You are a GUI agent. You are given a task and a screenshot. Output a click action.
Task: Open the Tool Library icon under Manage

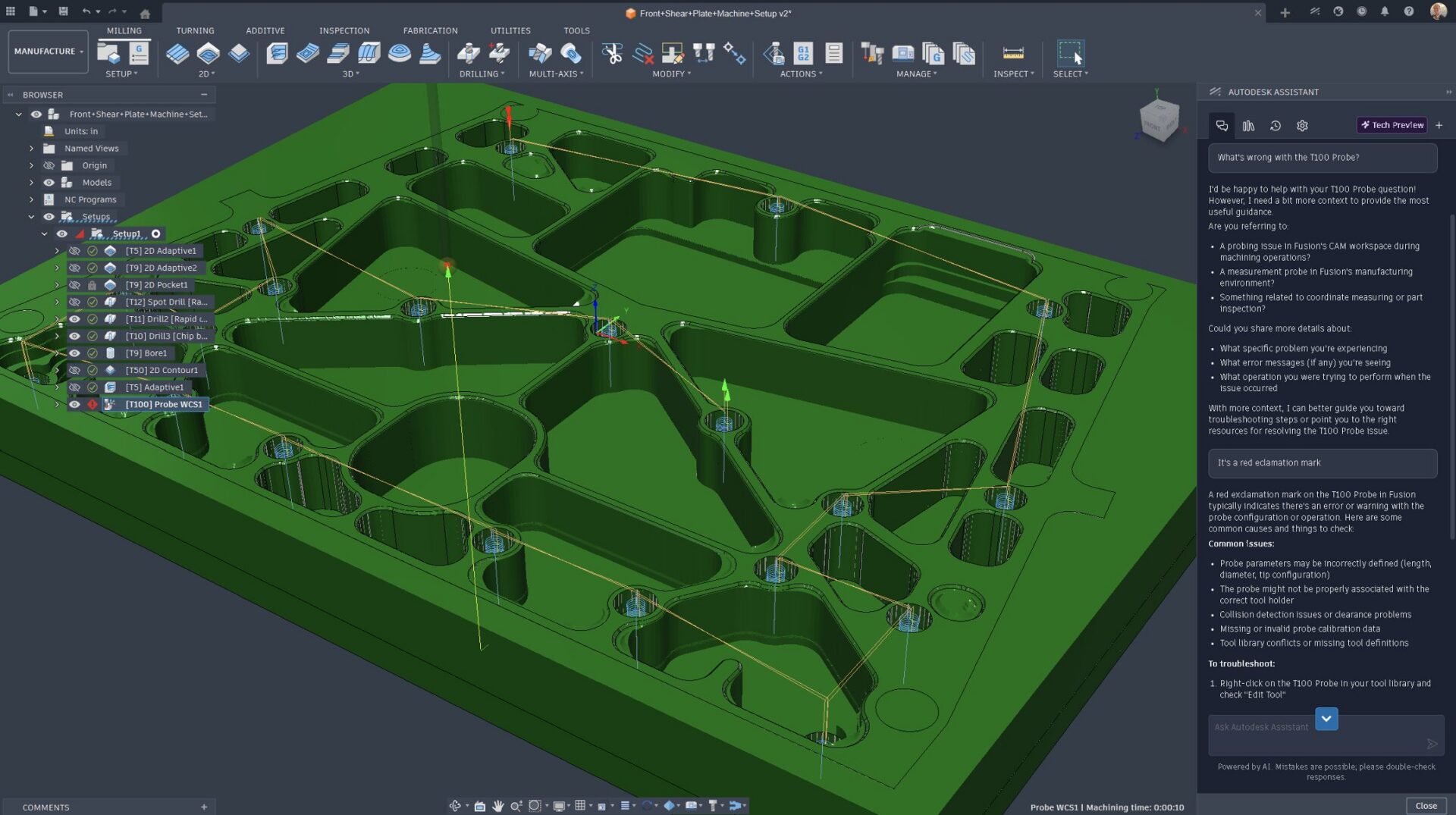pyautogui.click(x=872, y=53)
